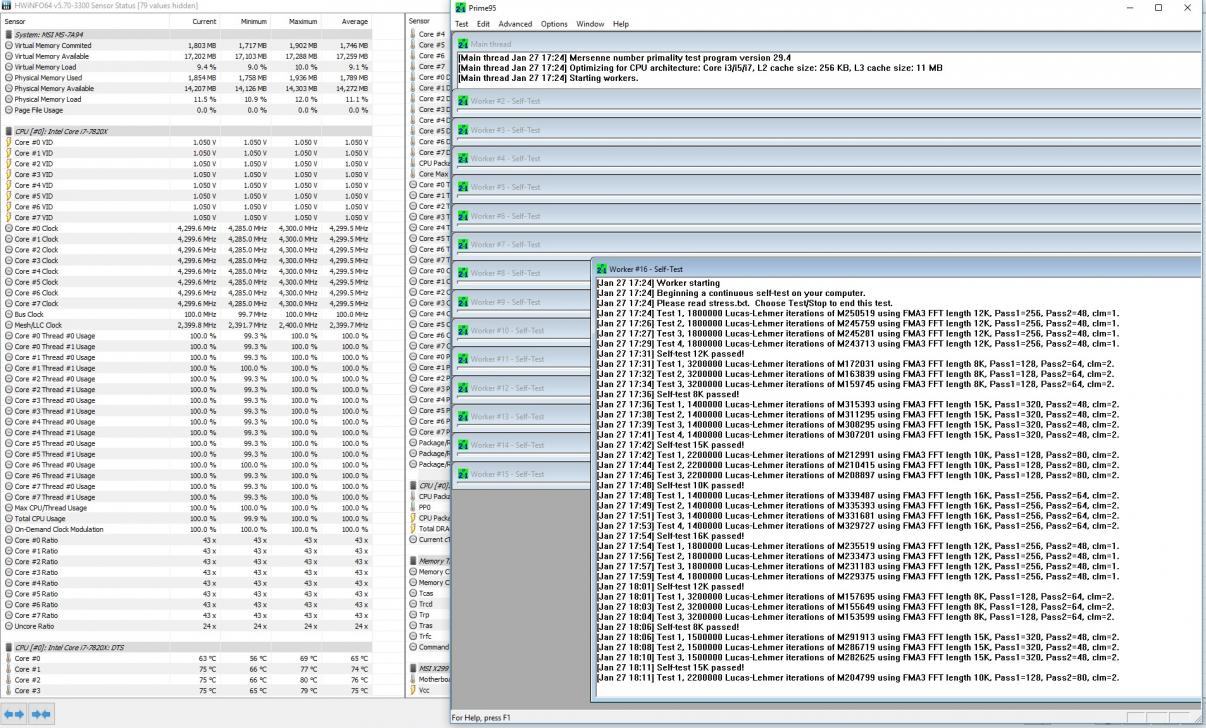Click the Main thread window icon in Prime95
The width and height of the screenshot is (1206, 728).
(x=463, y=44)
